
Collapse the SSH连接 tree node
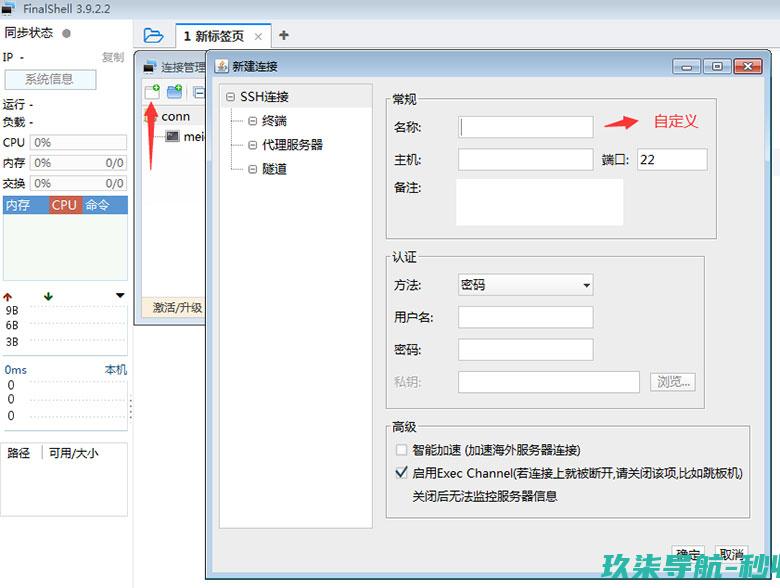230,97
